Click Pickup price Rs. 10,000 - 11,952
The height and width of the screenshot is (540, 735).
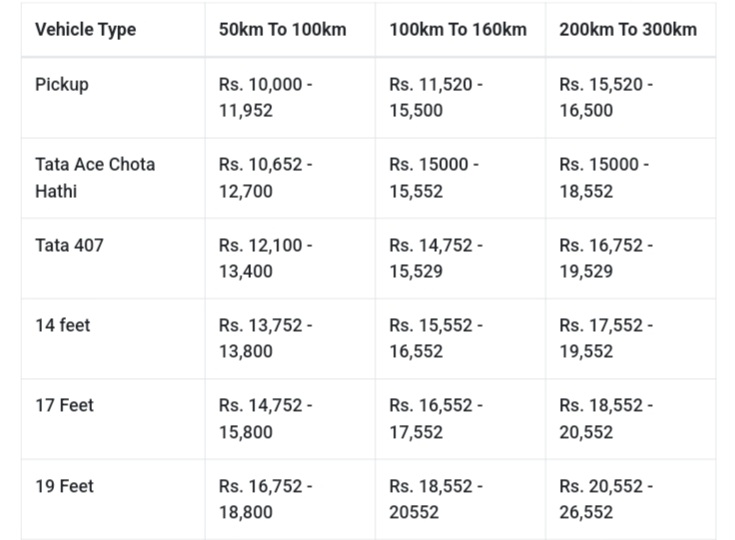tap(266, 97)
